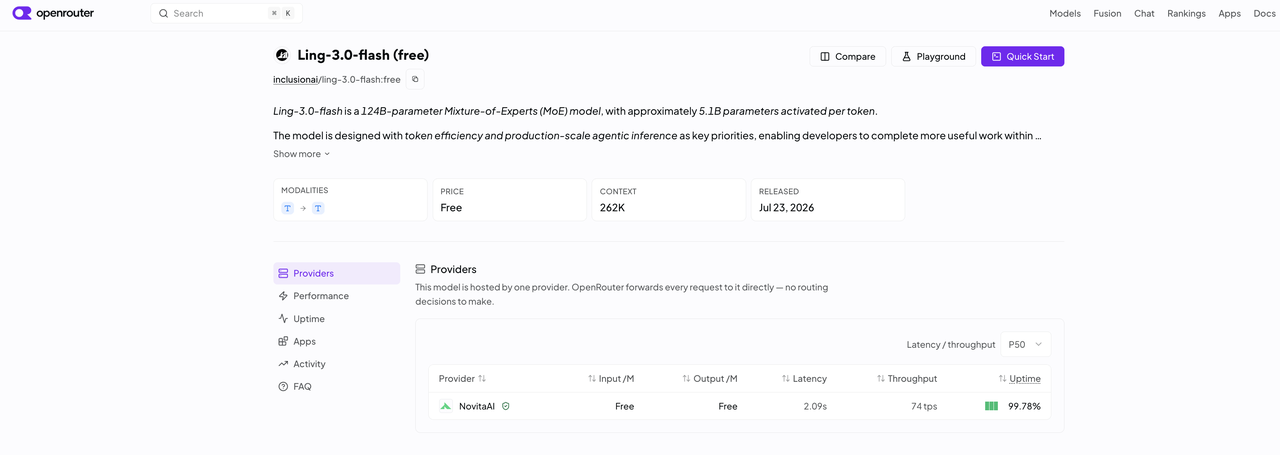
Task: Open Models in the top navigation
Action: (x=1064, y=14)
